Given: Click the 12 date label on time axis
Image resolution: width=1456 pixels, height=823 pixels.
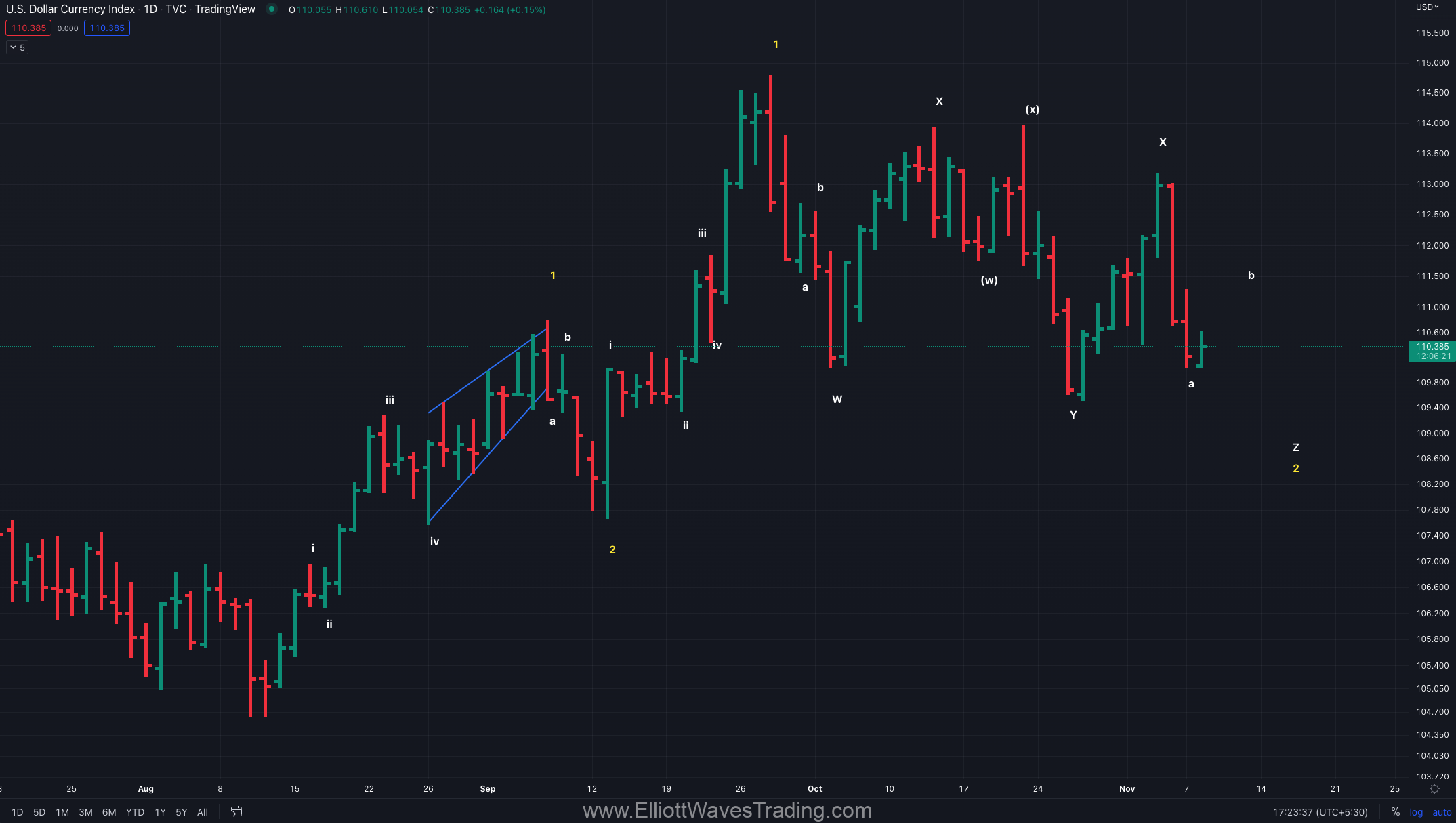Looking at the screenshot, I should click(x=592, y=789).
